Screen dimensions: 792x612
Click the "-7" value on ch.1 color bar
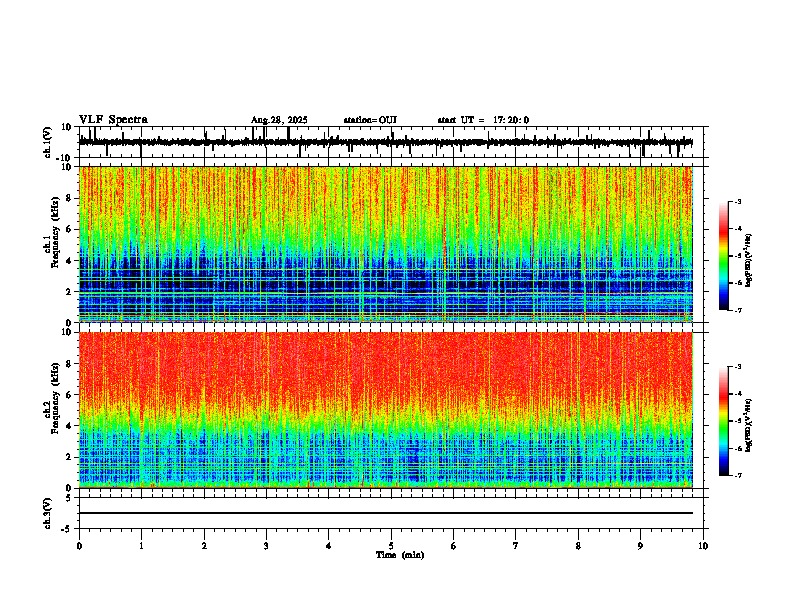coord(737,310)
